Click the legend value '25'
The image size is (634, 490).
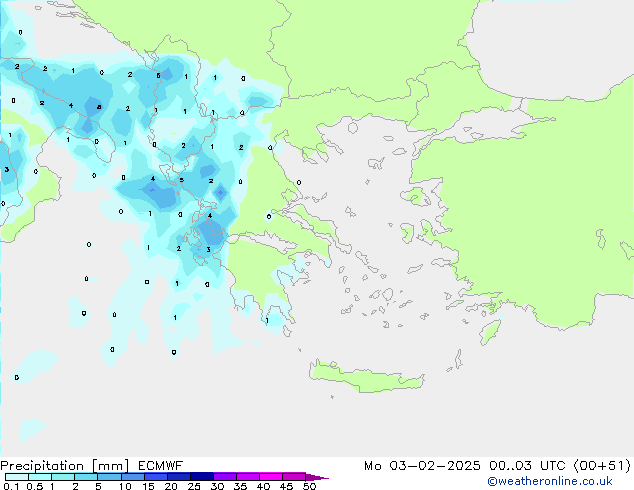pos(194,486)
